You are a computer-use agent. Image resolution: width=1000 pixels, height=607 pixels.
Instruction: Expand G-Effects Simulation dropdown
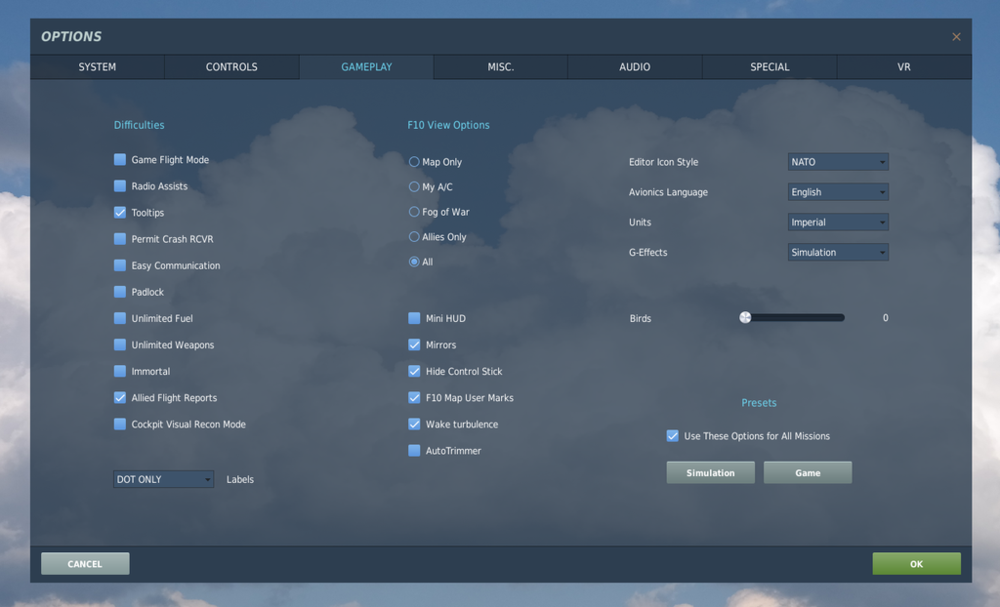click(838, 252)
